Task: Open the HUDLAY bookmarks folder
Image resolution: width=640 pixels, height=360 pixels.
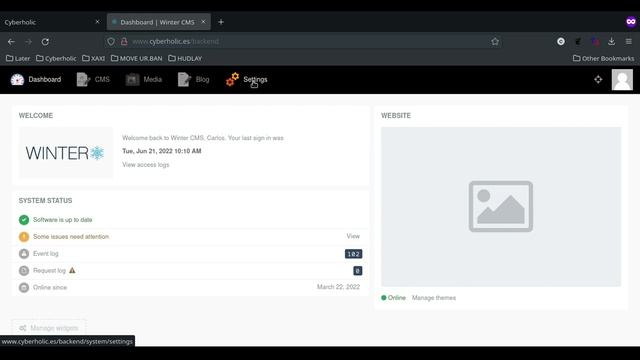Action: (x=185, y=58)
